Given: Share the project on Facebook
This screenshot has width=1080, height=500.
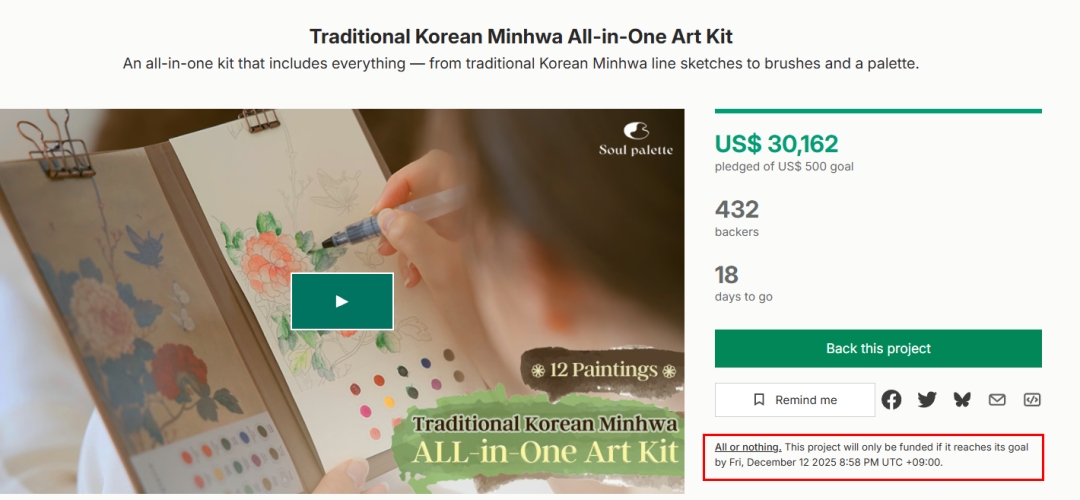Looking at the screenshot, I should [891, 400].
